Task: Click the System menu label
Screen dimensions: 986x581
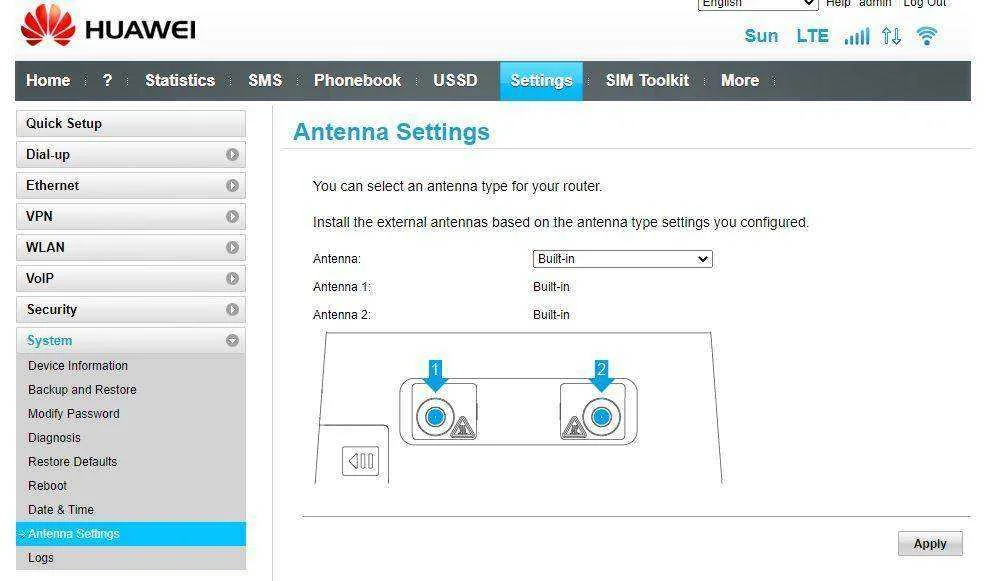Action: point(49,340)
